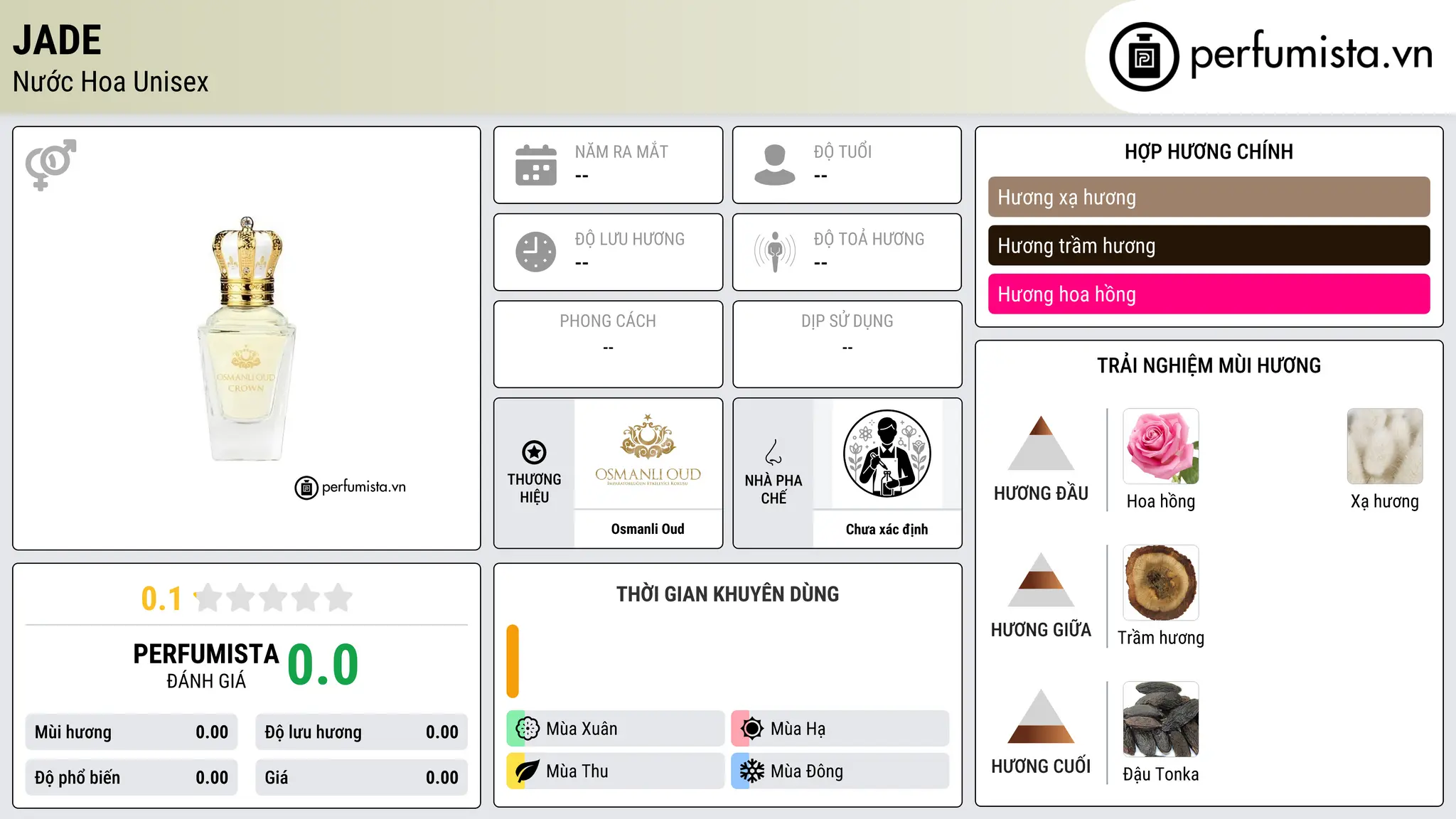The height and width of the screenshot is (819, 1456).
Task: Click the small watermark logo under bottle
Action: click(350, 487)
